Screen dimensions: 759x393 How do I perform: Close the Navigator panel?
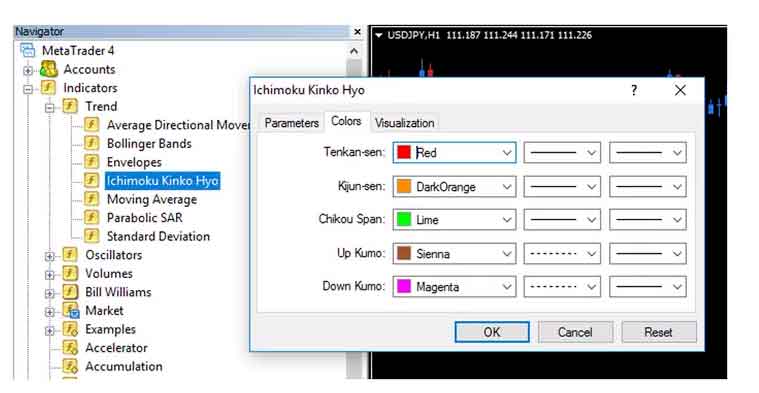(x=357, y=31)
